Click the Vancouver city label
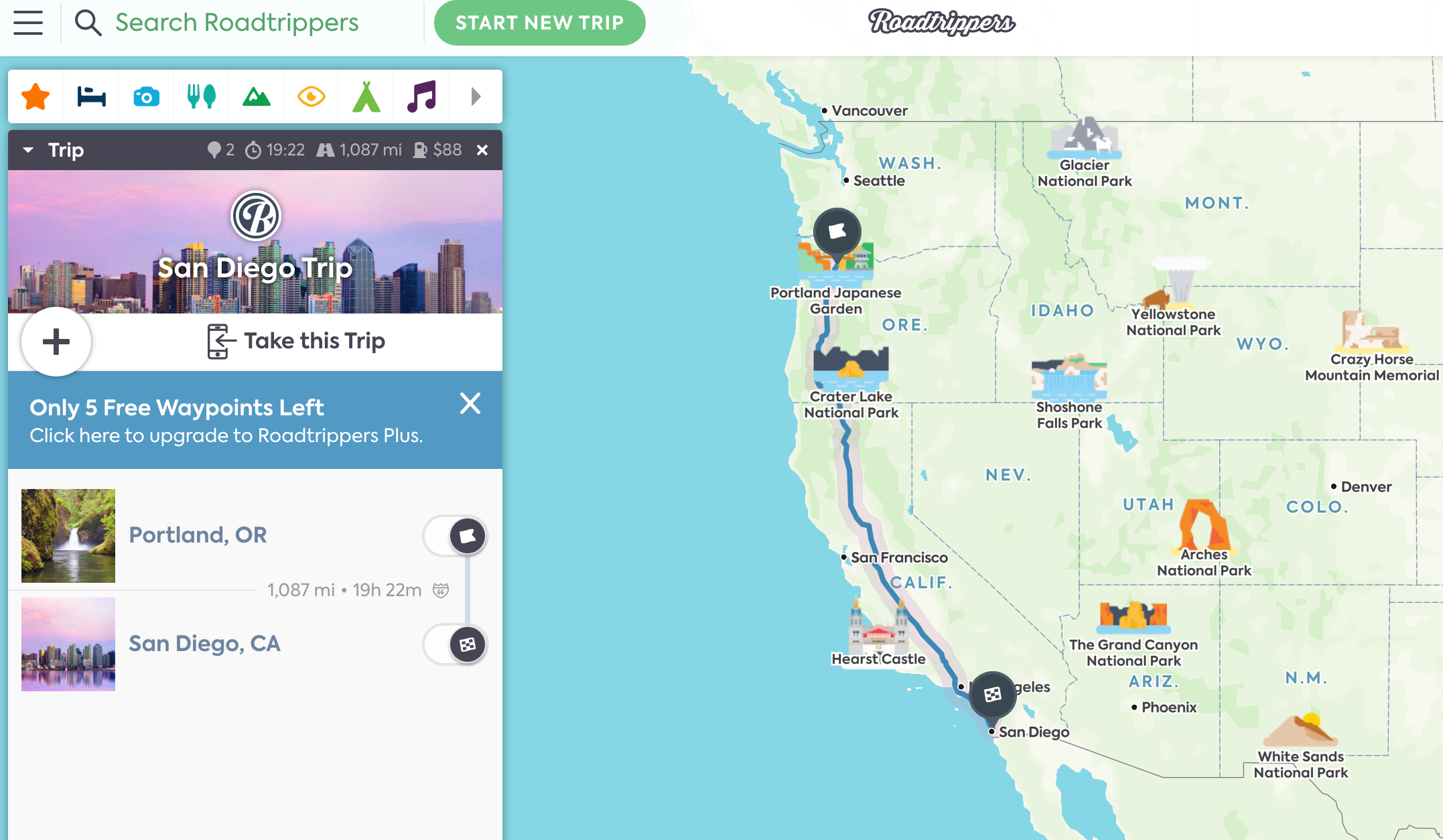 (x=870, y=111)
